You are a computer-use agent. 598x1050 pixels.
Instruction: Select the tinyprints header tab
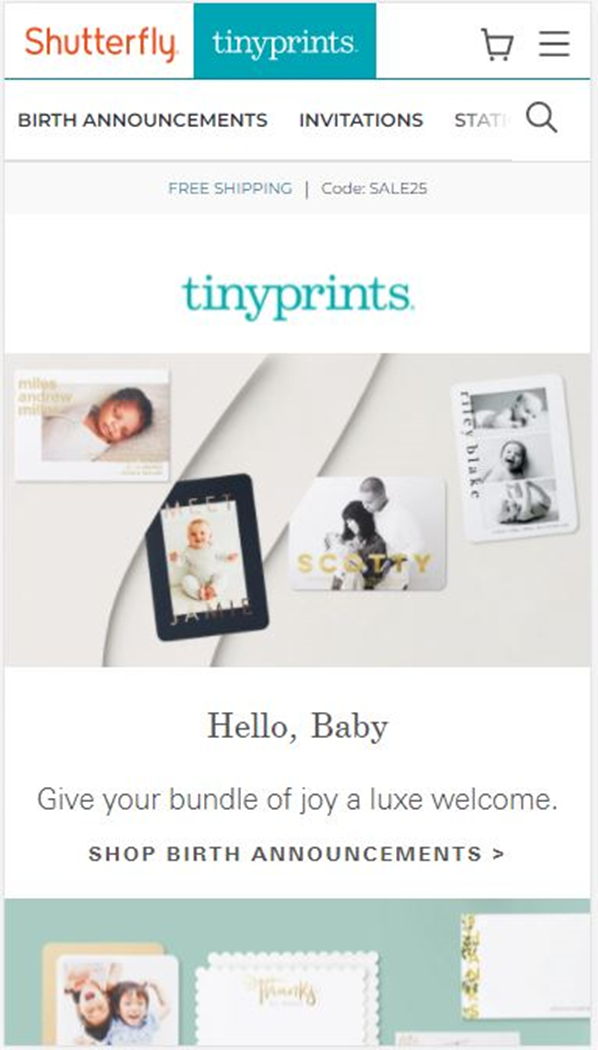click(x=285, y=42)
